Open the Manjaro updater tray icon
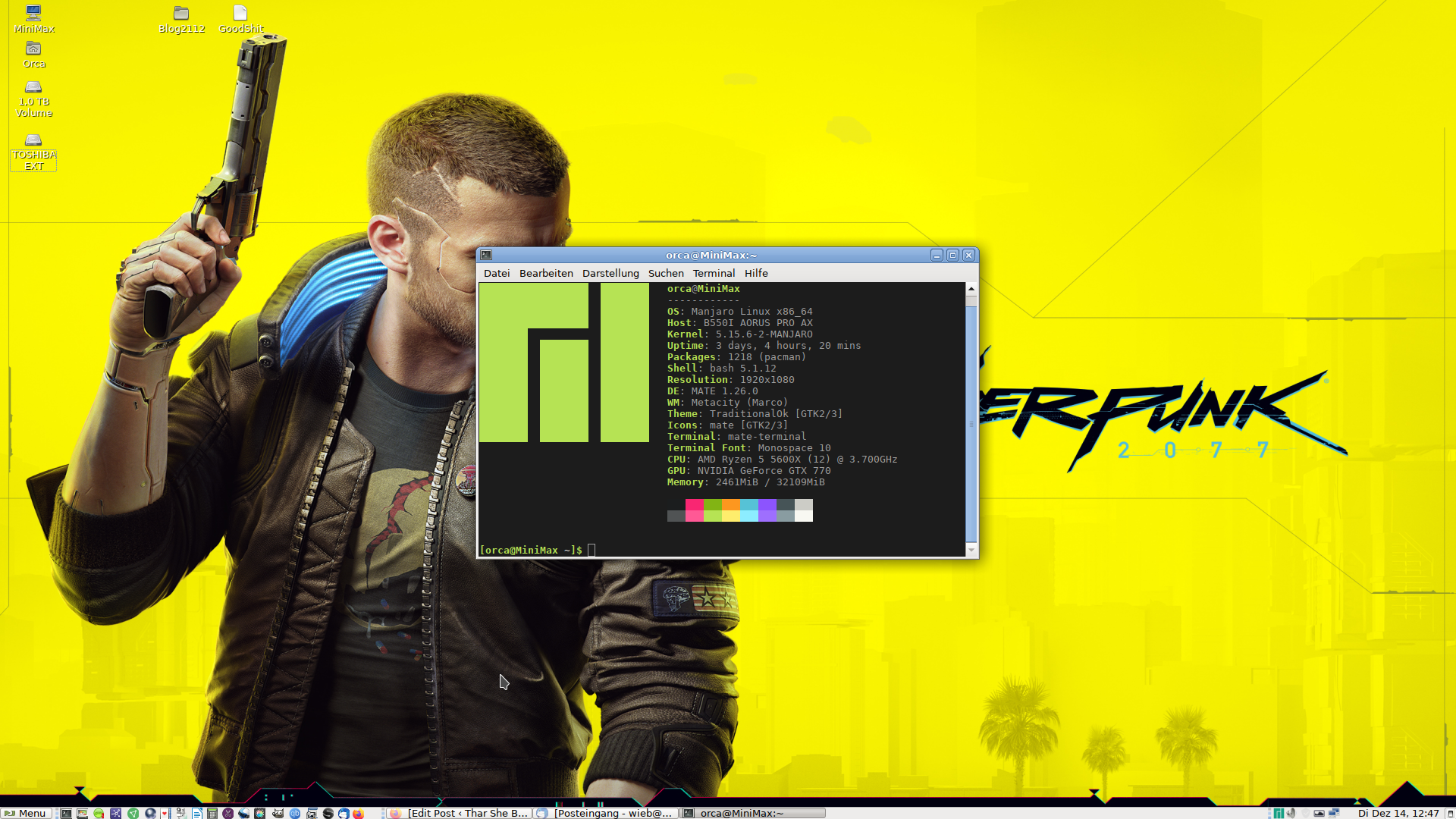This screenshot has height=819, width=1456. click(1279, 813)
